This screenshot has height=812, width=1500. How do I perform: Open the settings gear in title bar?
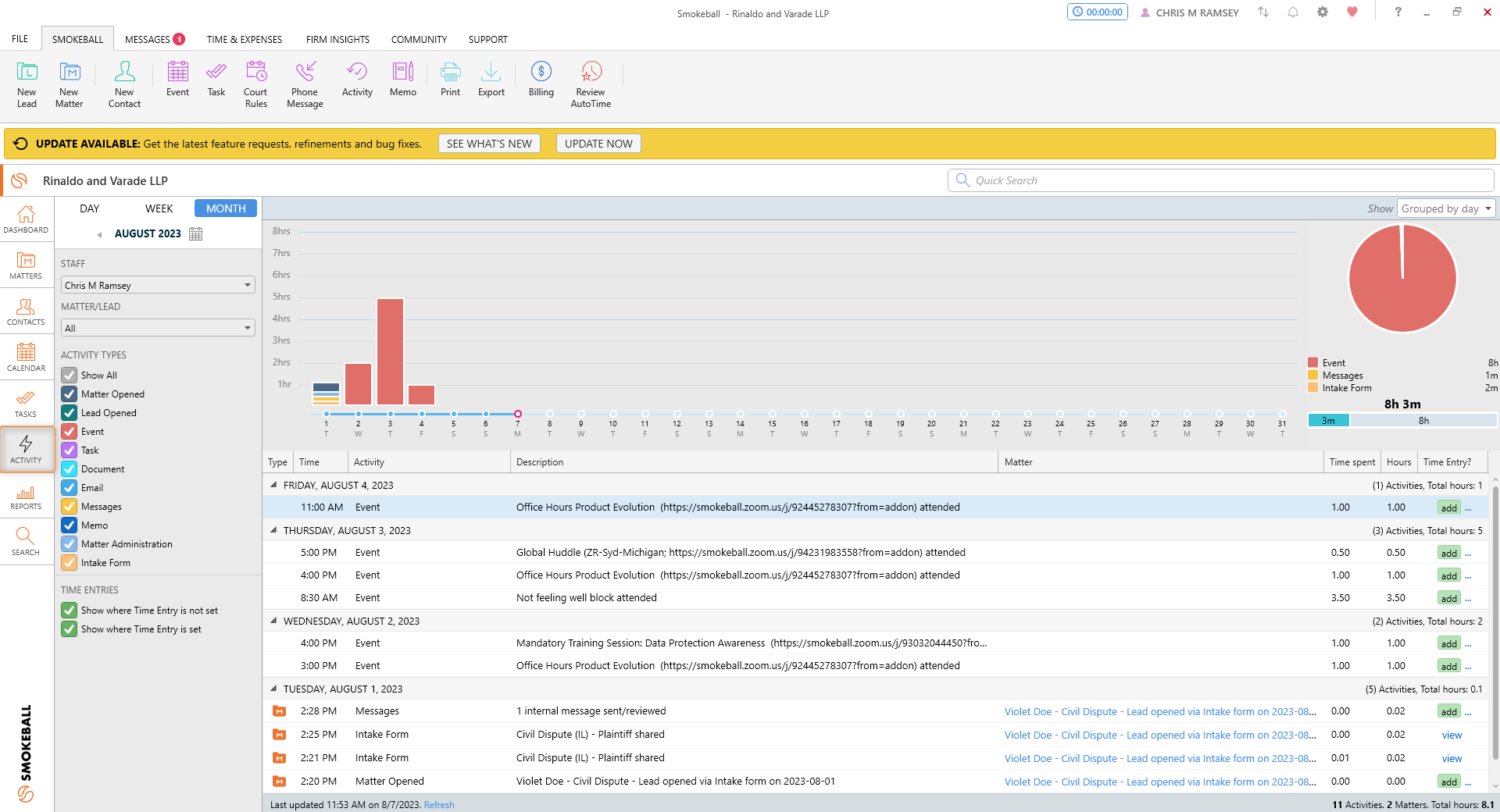pyautogui.click(x=1322, y=12)
